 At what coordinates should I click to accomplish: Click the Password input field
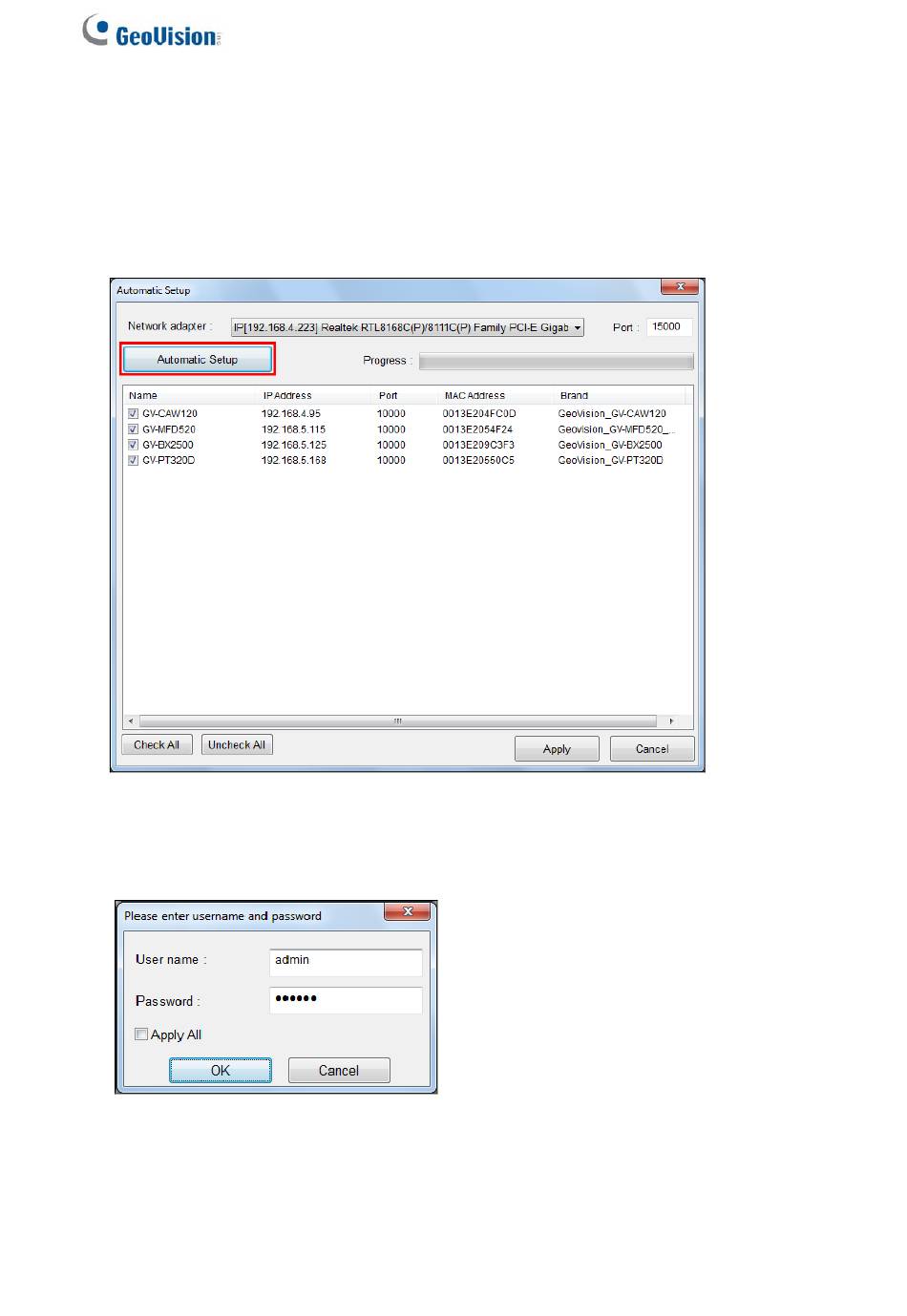pyautogui.click(x=346, y=999)
